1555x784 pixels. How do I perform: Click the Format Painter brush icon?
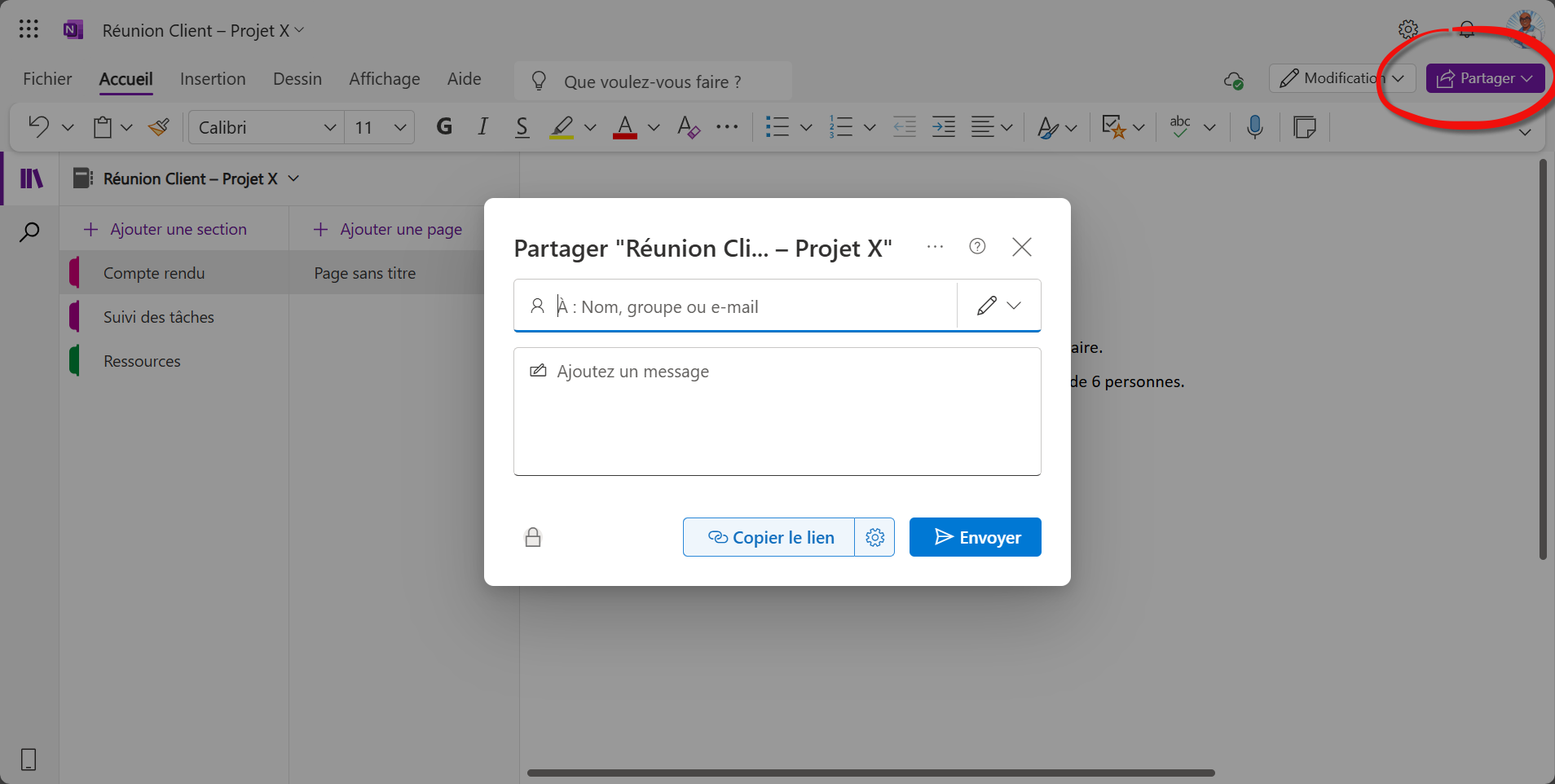(159, 127)
